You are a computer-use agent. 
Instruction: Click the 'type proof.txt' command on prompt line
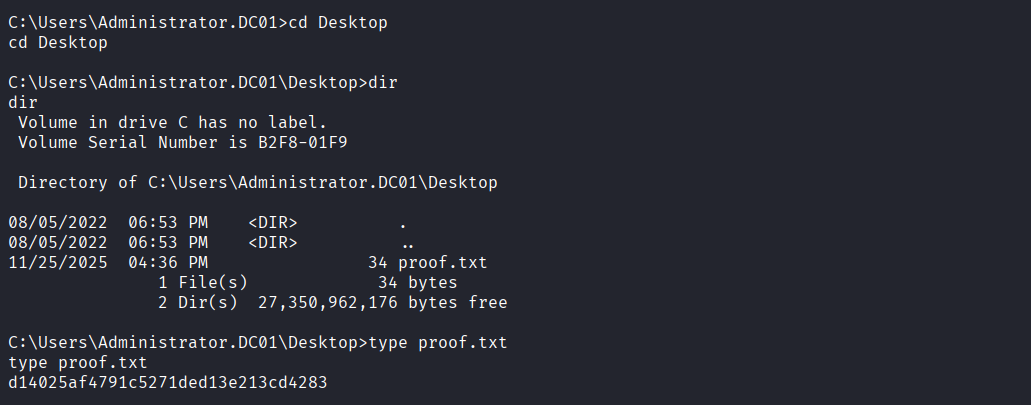click(x=438, y=343)
